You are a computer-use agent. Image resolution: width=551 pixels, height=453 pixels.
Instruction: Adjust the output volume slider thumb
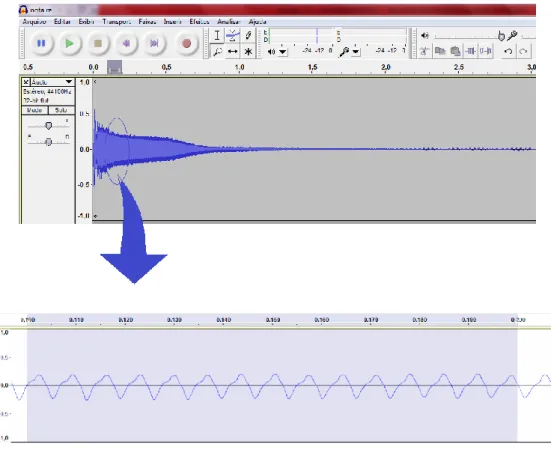coord(501,35)
